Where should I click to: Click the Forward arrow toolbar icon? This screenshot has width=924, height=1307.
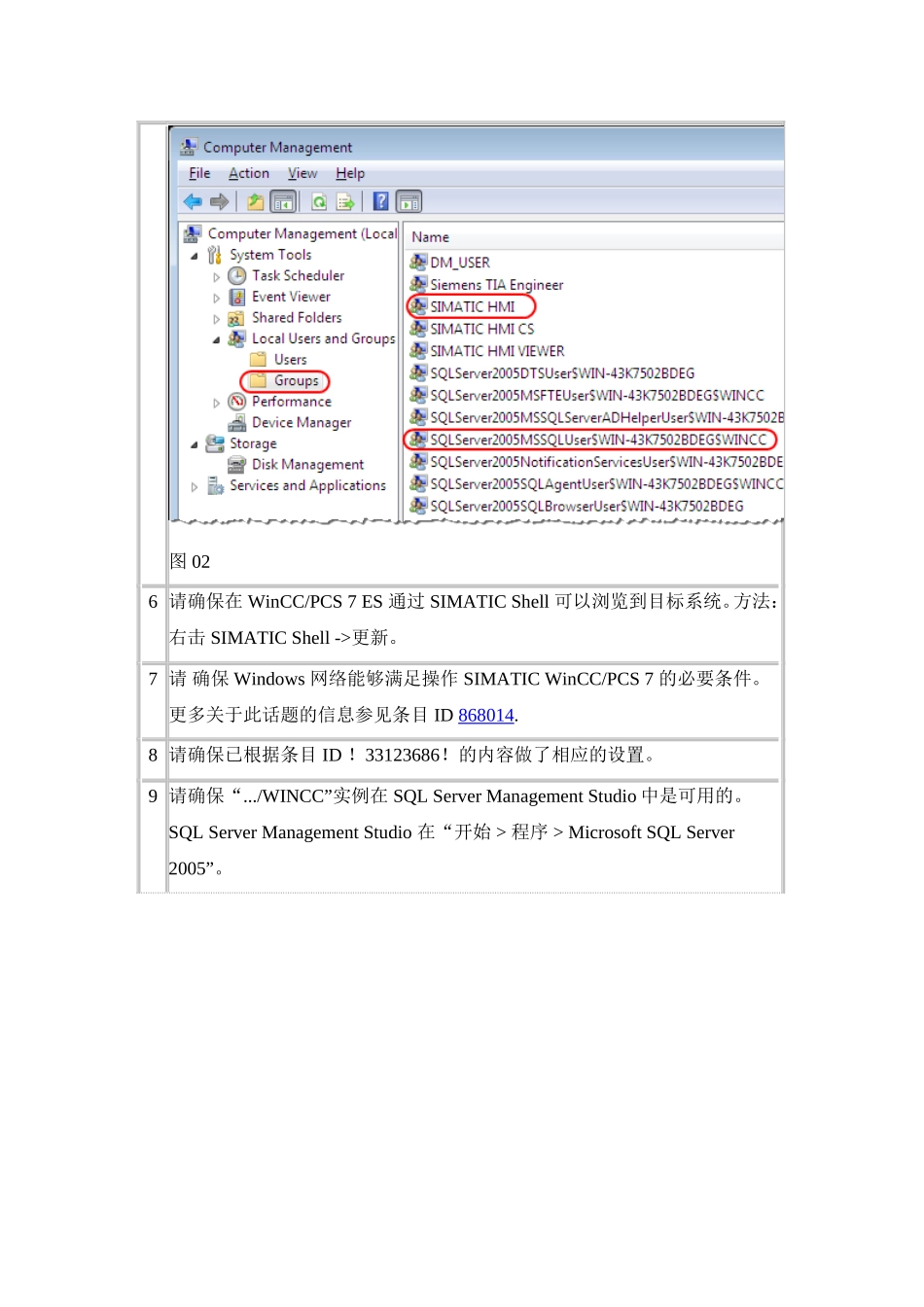[220, 201]
